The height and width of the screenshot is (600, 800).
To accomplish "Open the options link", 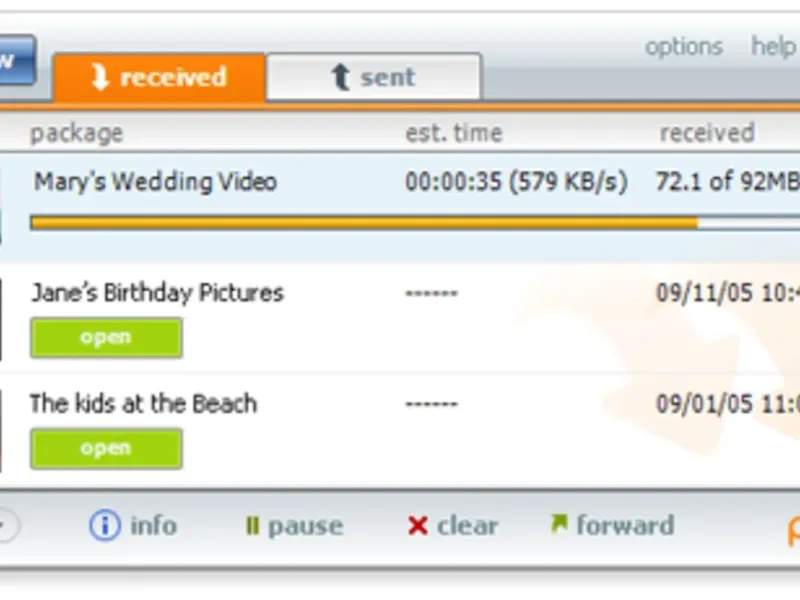I will (683, 47).
